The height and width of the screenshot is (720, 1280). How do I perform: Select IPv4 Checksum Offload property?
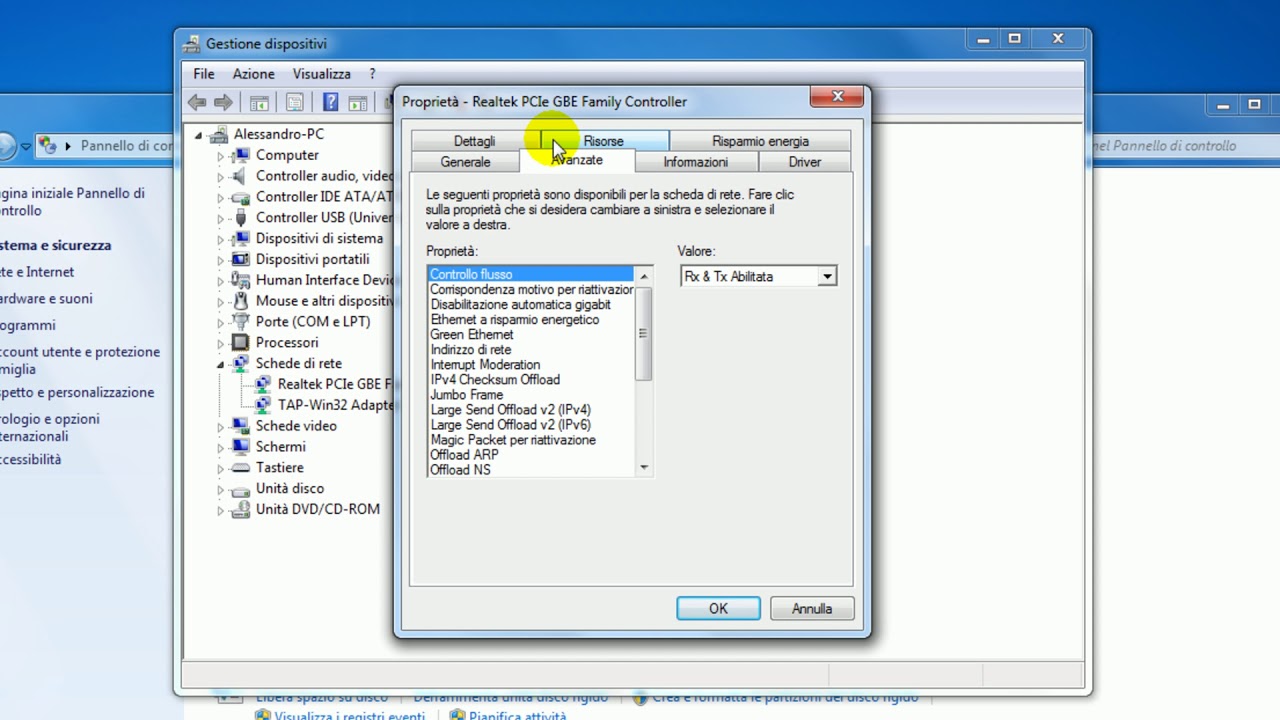495,380
